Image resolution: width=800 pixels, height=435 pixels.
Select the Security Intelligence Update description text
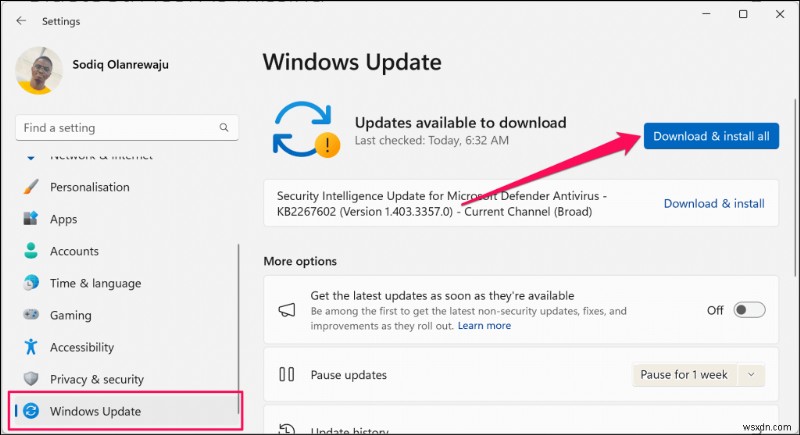[x=442, y=203]
